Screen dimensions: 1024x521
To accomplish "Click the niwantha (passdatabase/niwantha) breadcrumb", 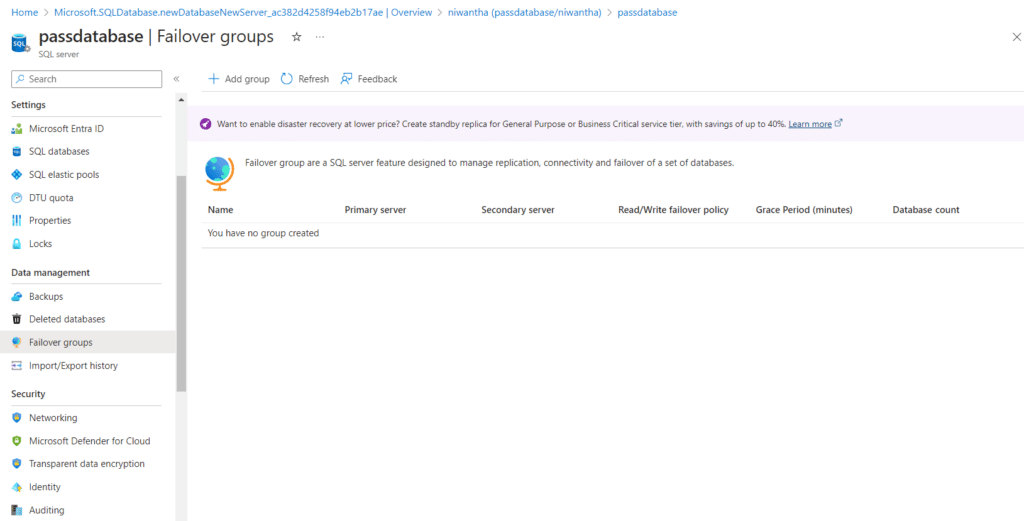I will (x=524, y=12).
